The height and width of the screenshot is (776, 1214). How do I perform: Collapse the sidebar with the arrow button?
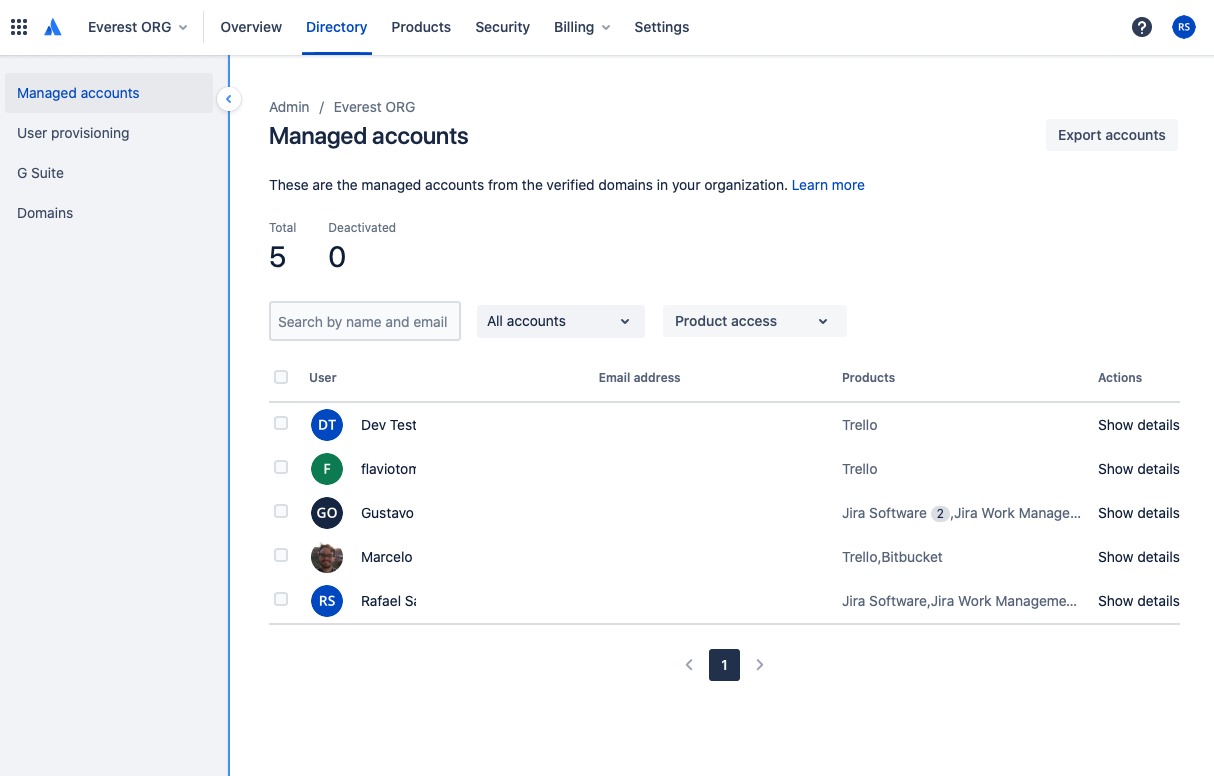[x=229, y=99]
